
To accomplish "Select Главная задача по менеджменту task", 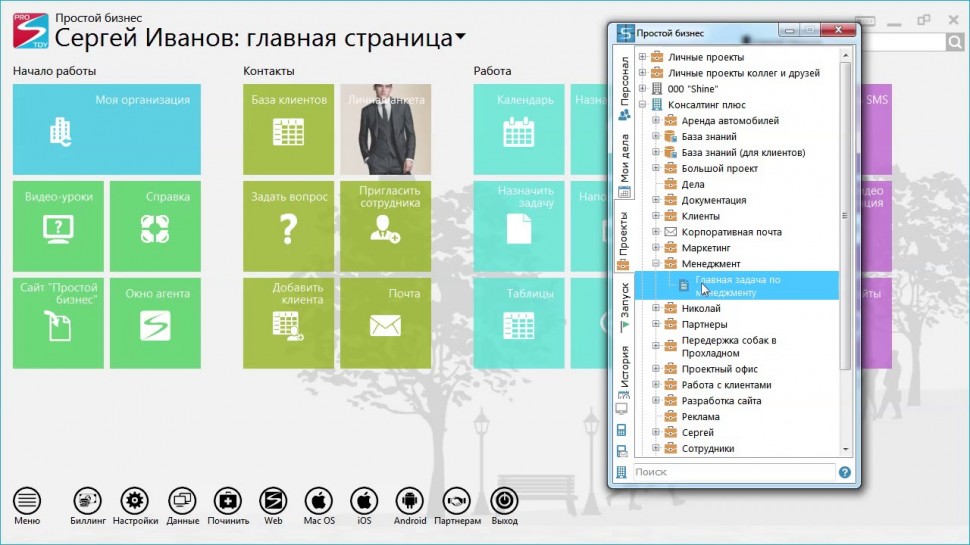I will click(x=737, y=286).
